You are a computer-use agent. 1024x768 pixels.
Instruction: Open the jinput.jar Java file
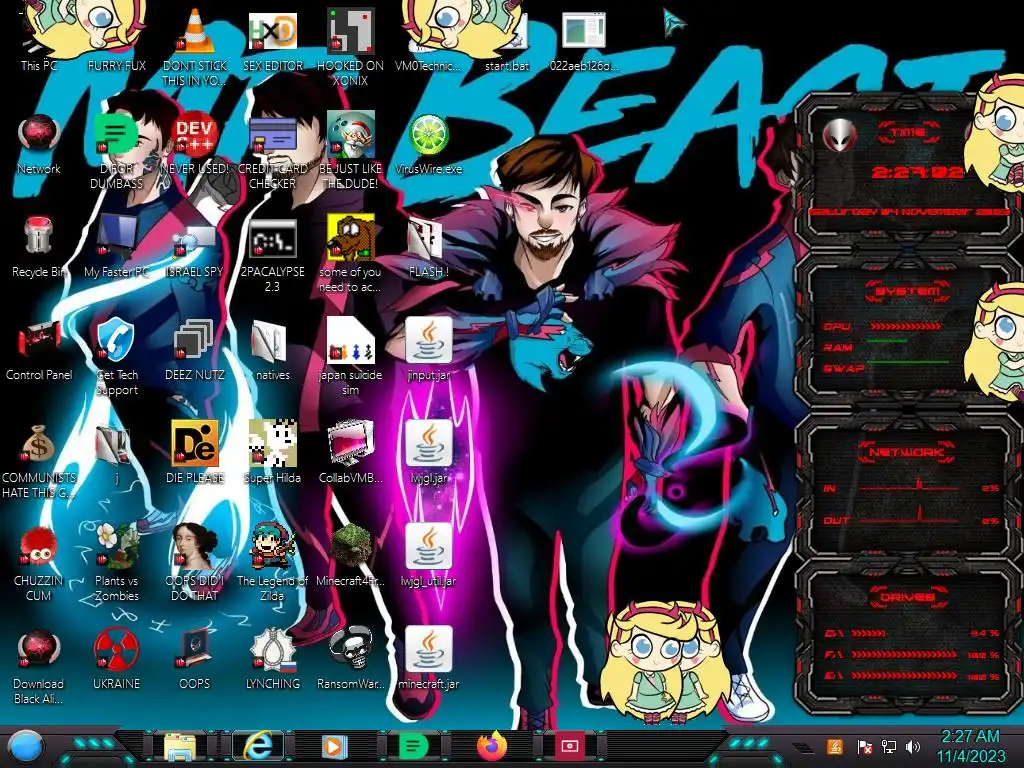(428, 350)
